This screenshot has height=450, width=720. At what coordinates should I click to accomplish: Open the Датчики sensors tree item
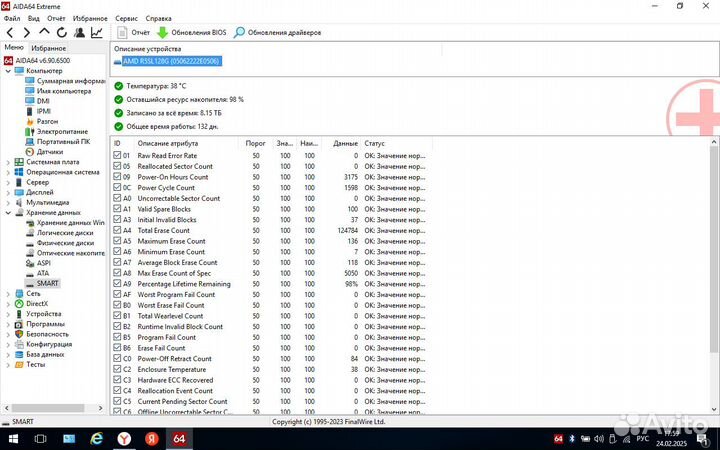pyautogui.click(x=45, y=152)
